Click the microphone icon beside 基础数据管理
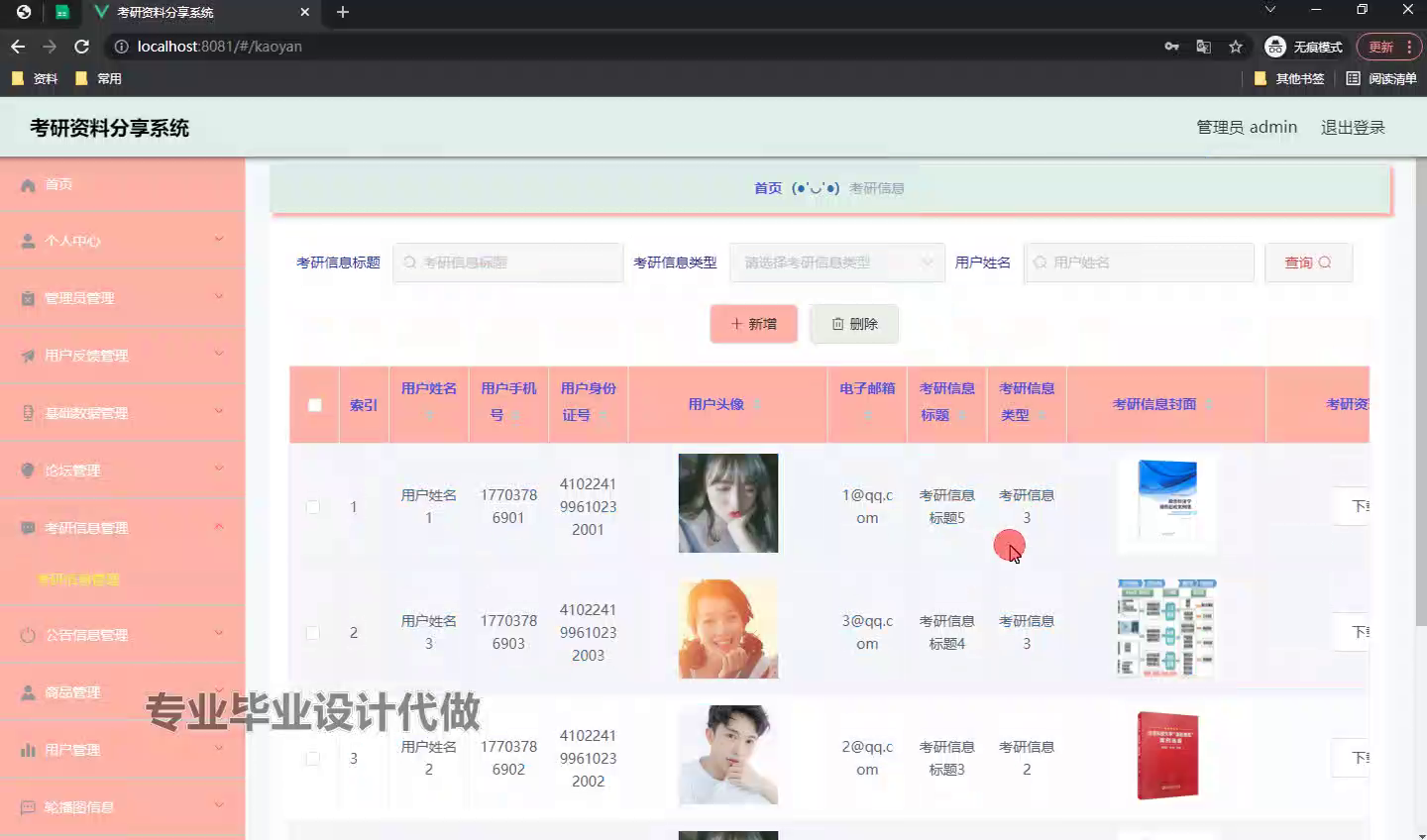This screenshot has height=840, width=1427. click(x=28, y=413)
